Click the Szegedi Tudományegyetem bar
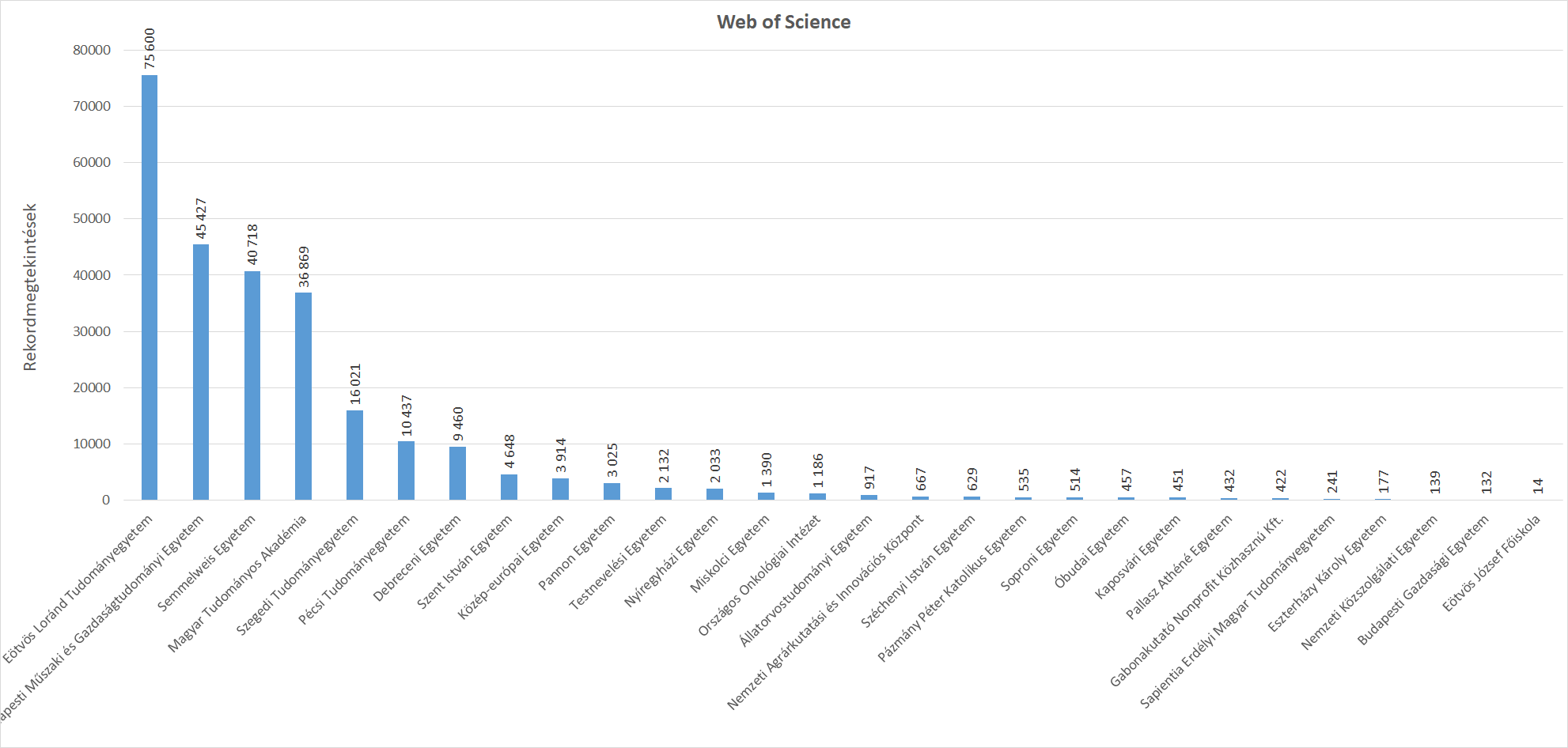This screenshot has width=1568, height=748. pos(354,455)
